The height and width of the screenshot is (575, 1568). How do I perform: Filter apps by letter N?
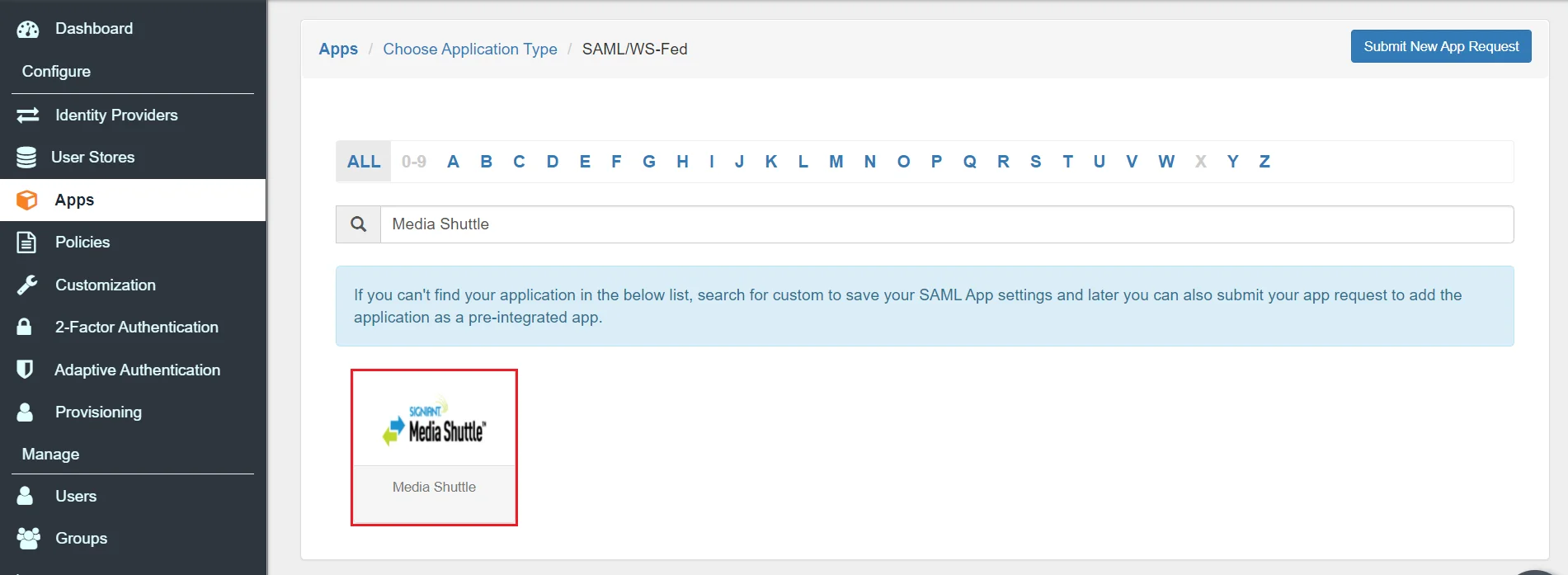tap(870, 162)
